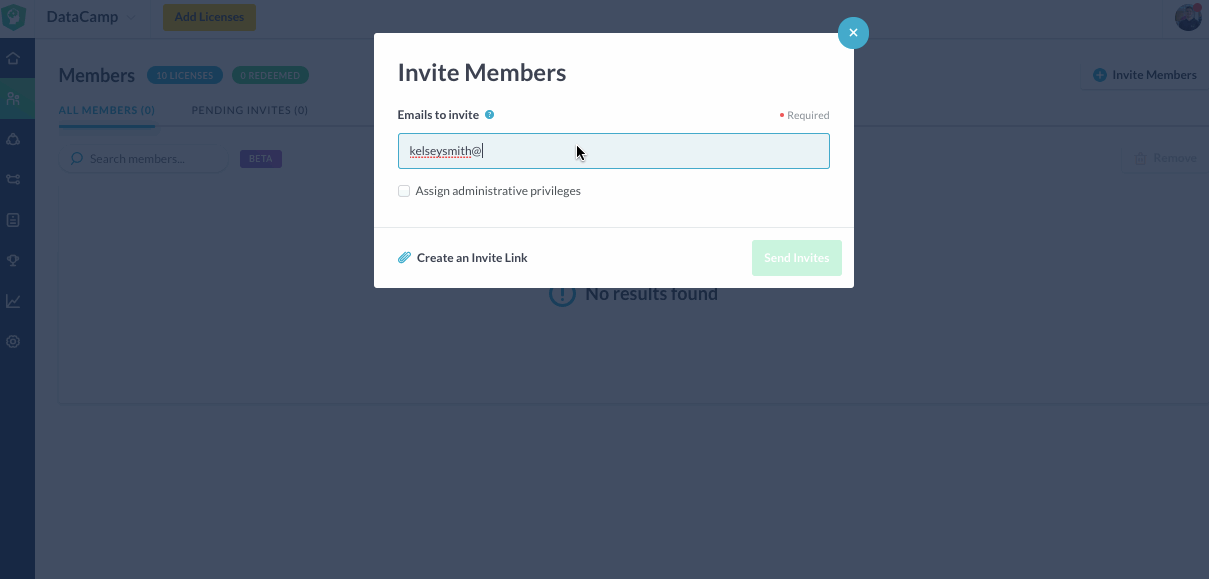
Task: Switch to the All Members tab
Action: pos(107,110)
